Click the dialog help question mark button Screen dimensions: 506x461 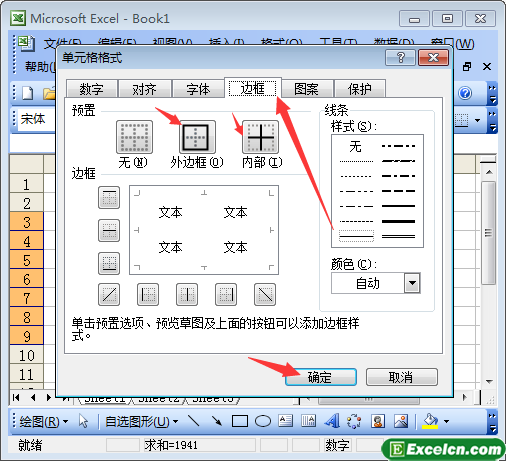point(400,58)
